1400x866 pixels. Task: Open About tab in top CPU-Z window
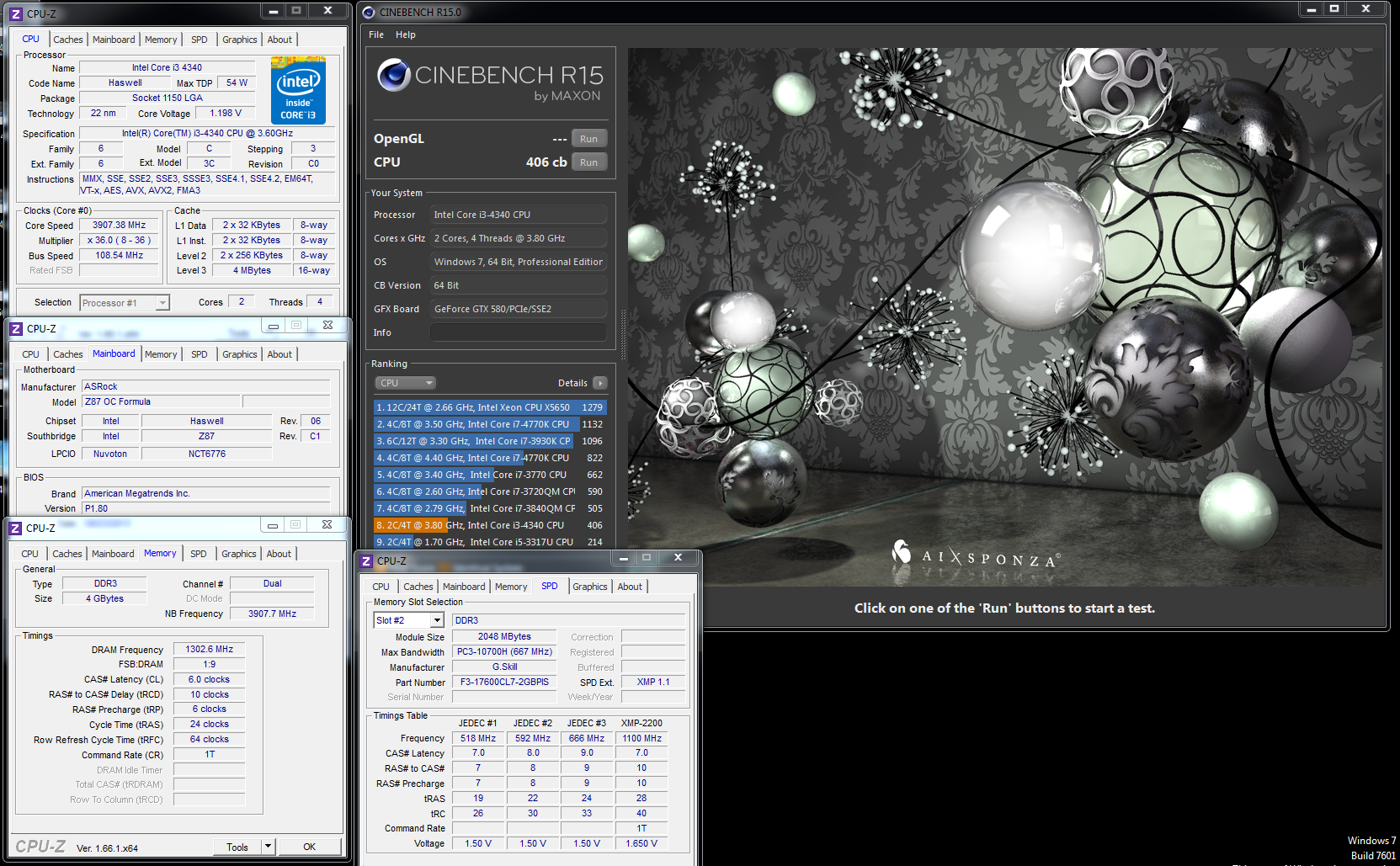click(279, 40)
